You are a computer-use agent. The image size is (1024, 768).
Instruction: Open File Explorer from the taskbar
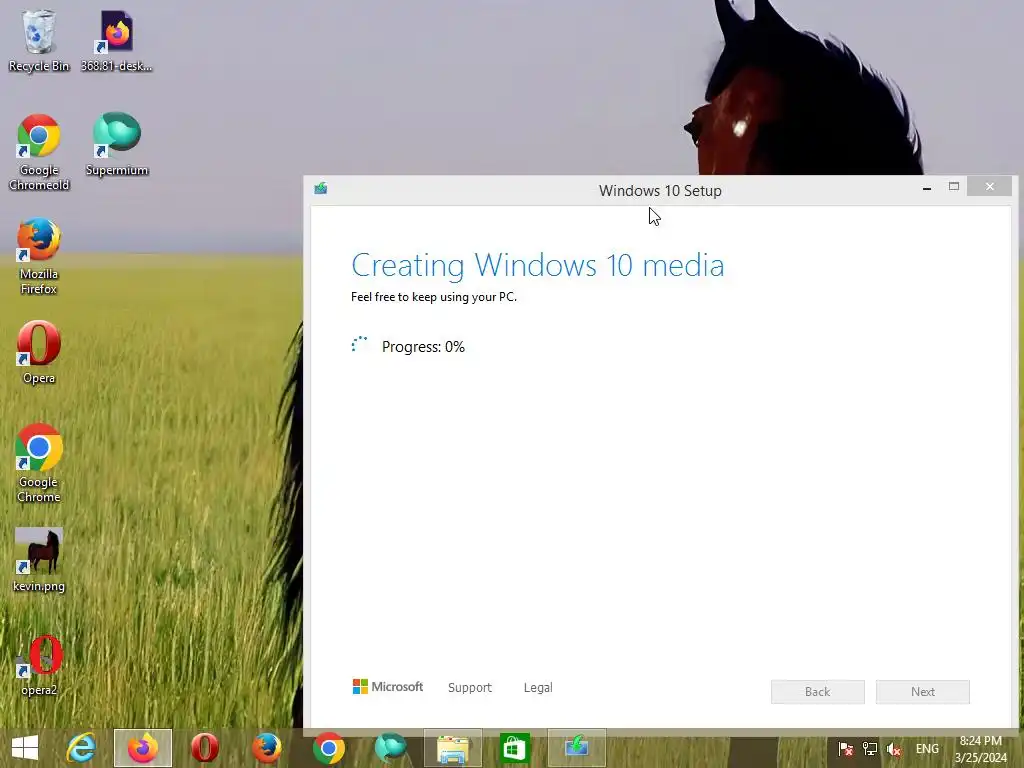[x=453, y=748]
